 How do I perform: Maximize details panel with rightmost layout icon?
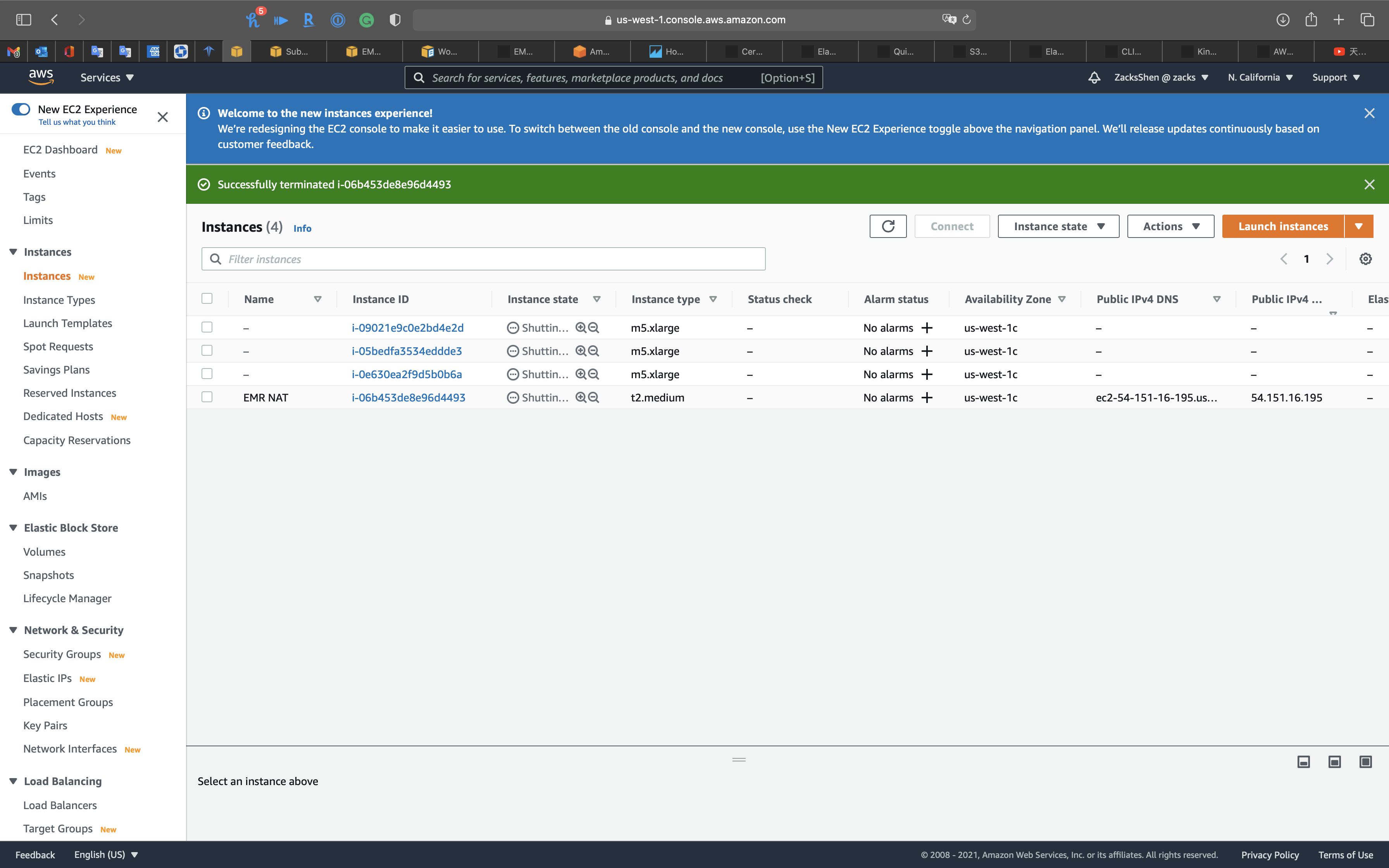point(1365,762)
